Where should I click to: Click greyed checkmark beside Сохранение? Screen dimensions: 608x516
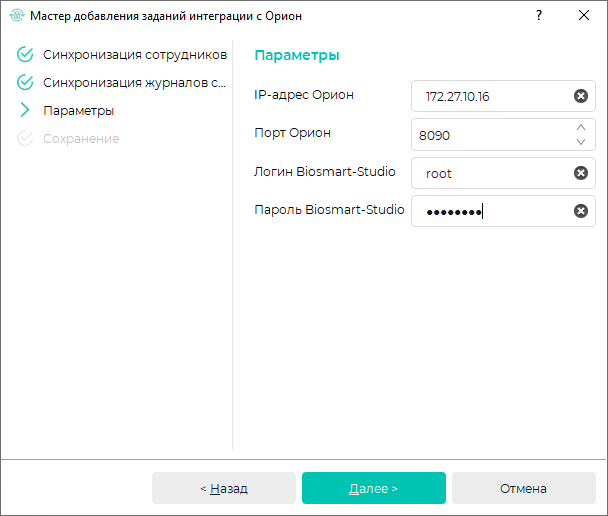pyautogui.click(x=25, y=138)
